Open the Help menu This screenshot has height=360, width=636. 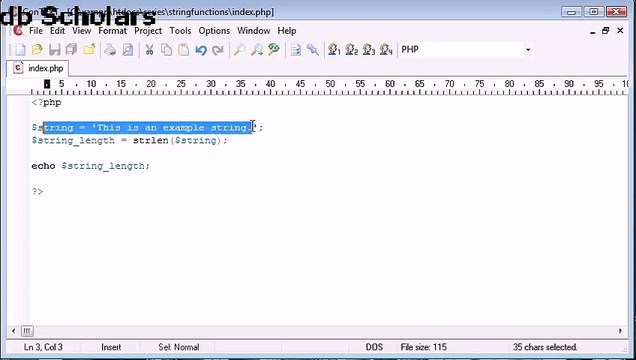click(x=287, y=31)
